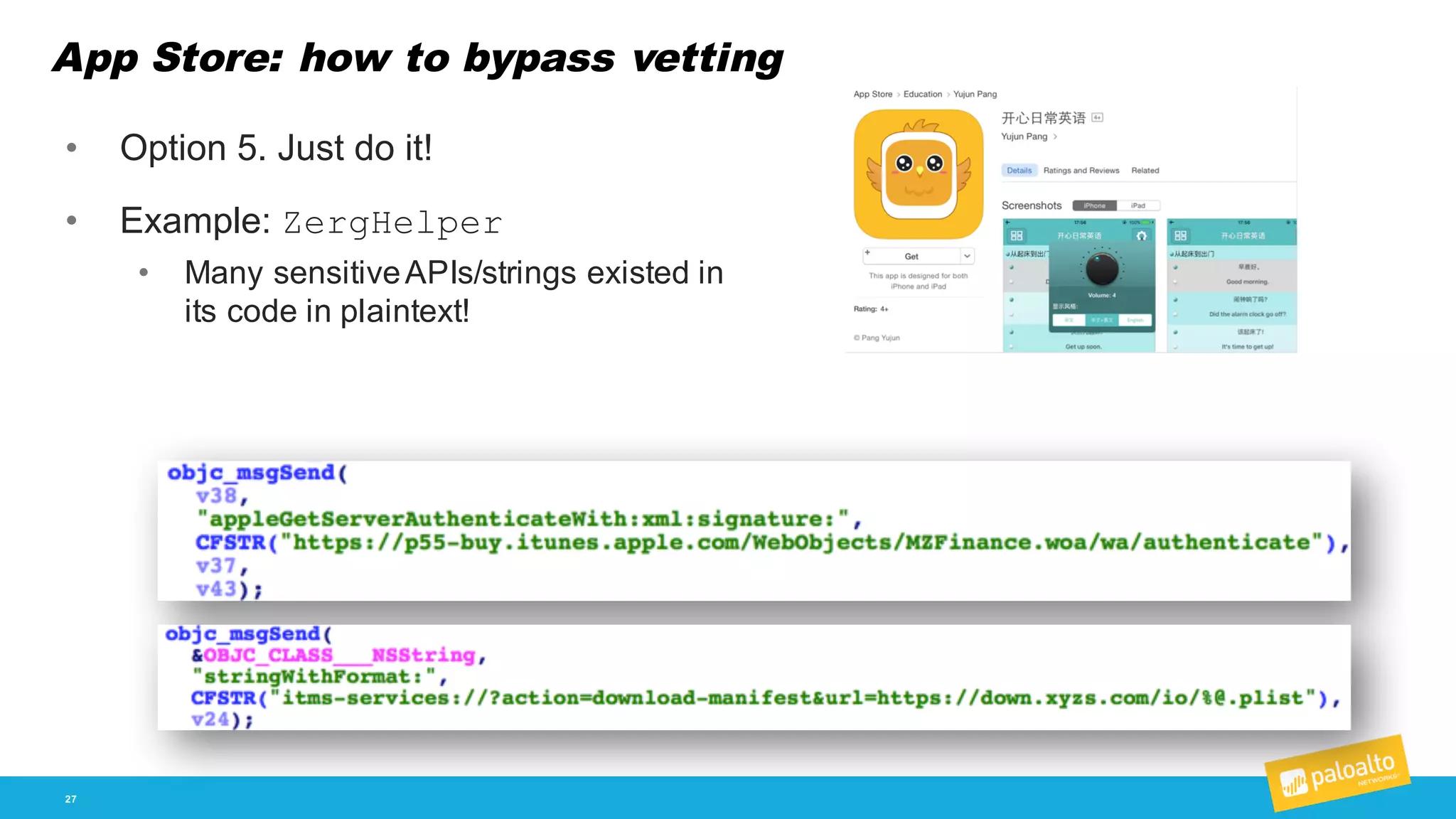Click 'Rating: 4+' text
The image size is (1456, 819).
tap(871, 309)
